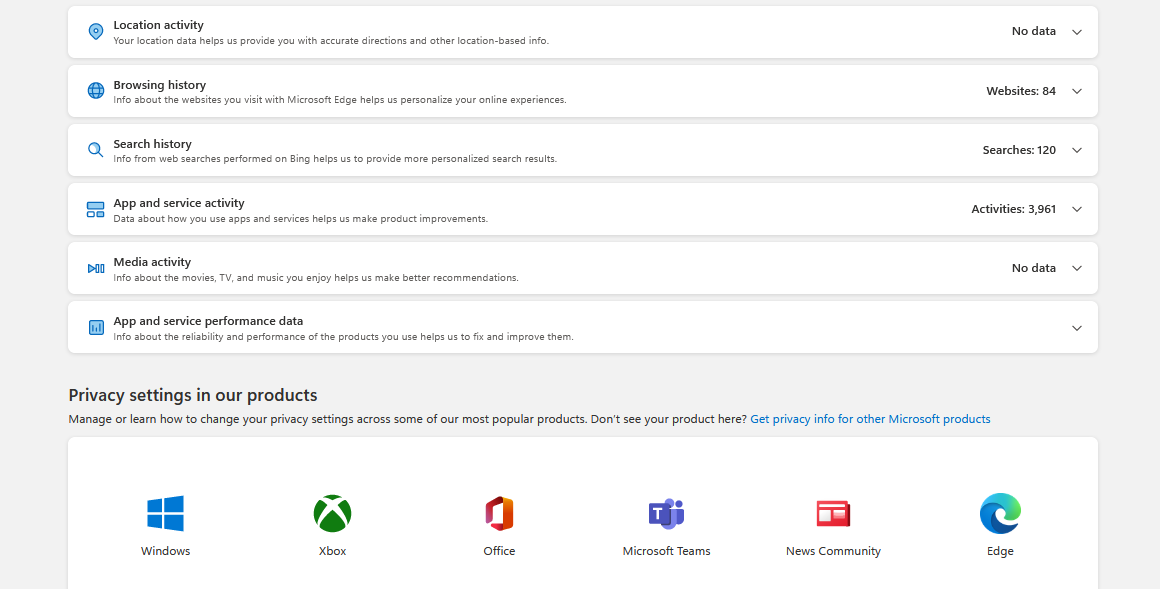Click the App and service activity icon
Image resolution: width=1160 pixels, height=589 pixels.
[x=95, y=209]
